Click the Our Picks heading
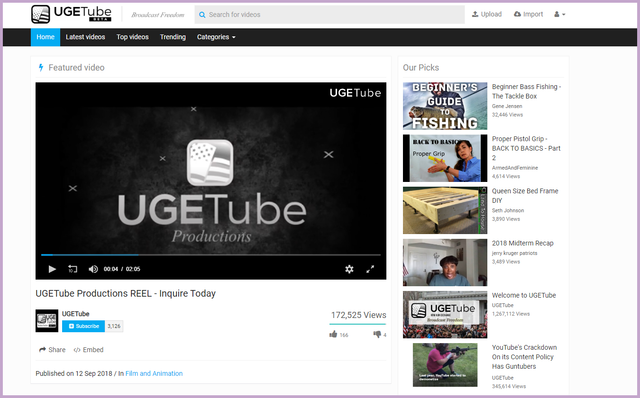 [421, 68]
